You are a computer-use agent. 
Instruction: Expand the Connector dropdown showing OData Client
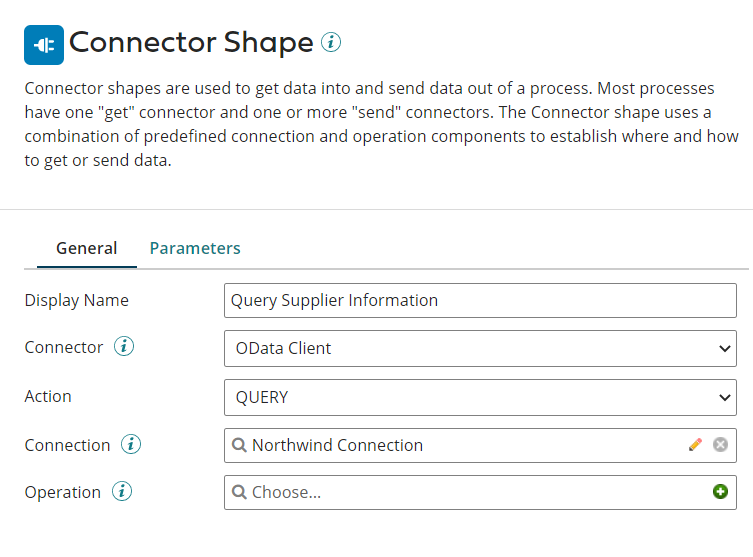point(480,349)
